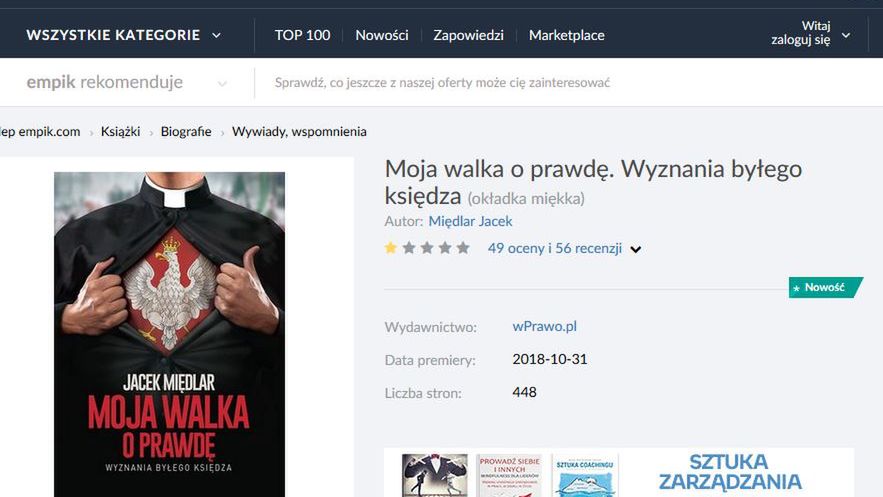Open 49 oceny i 56 recenzji link
The image size is (883, 497).
click(555, 248)
